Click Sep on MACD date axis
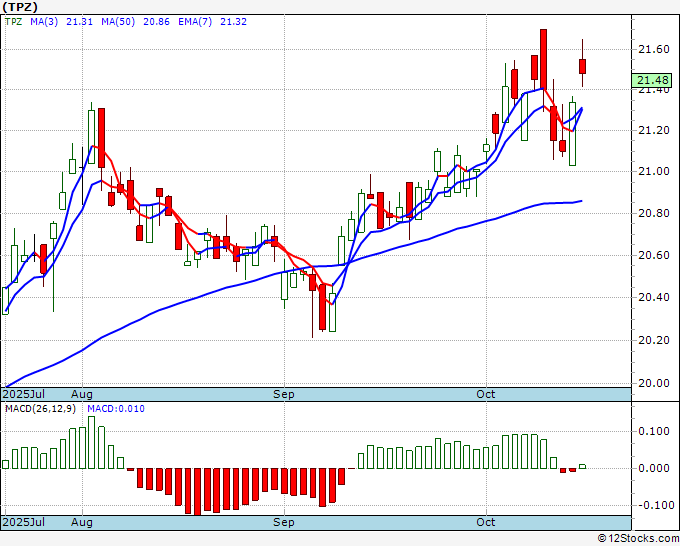Screen dimensions: 680x546 click(284, 522)
